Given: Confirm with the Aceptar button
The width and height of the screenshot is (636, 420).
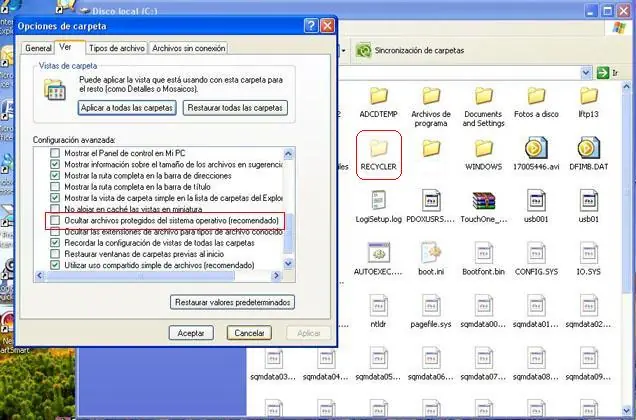Looking at the screenshot, I should pos(191,333).
